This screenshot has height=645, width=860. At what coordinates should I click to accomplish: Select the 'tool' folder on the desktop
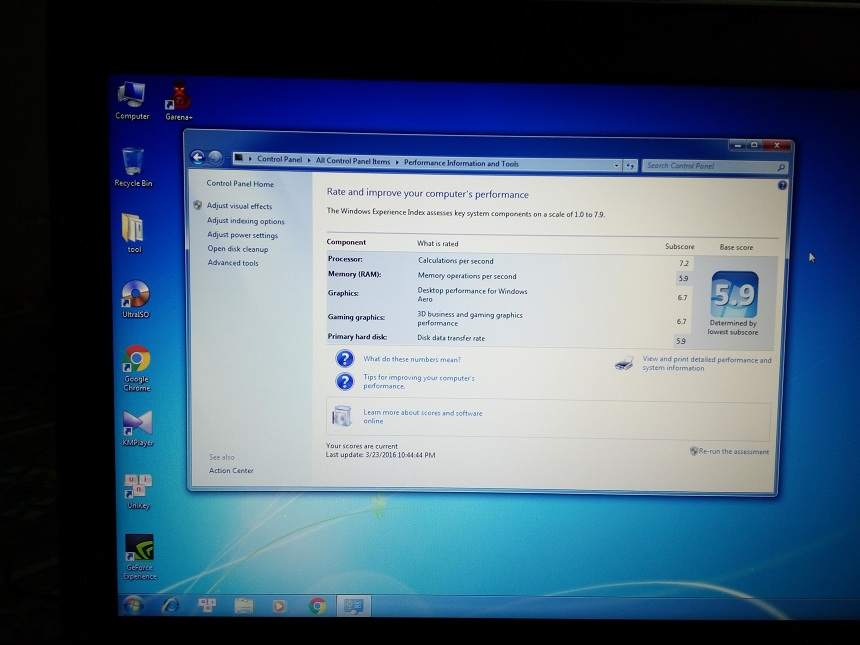(133, 233)
